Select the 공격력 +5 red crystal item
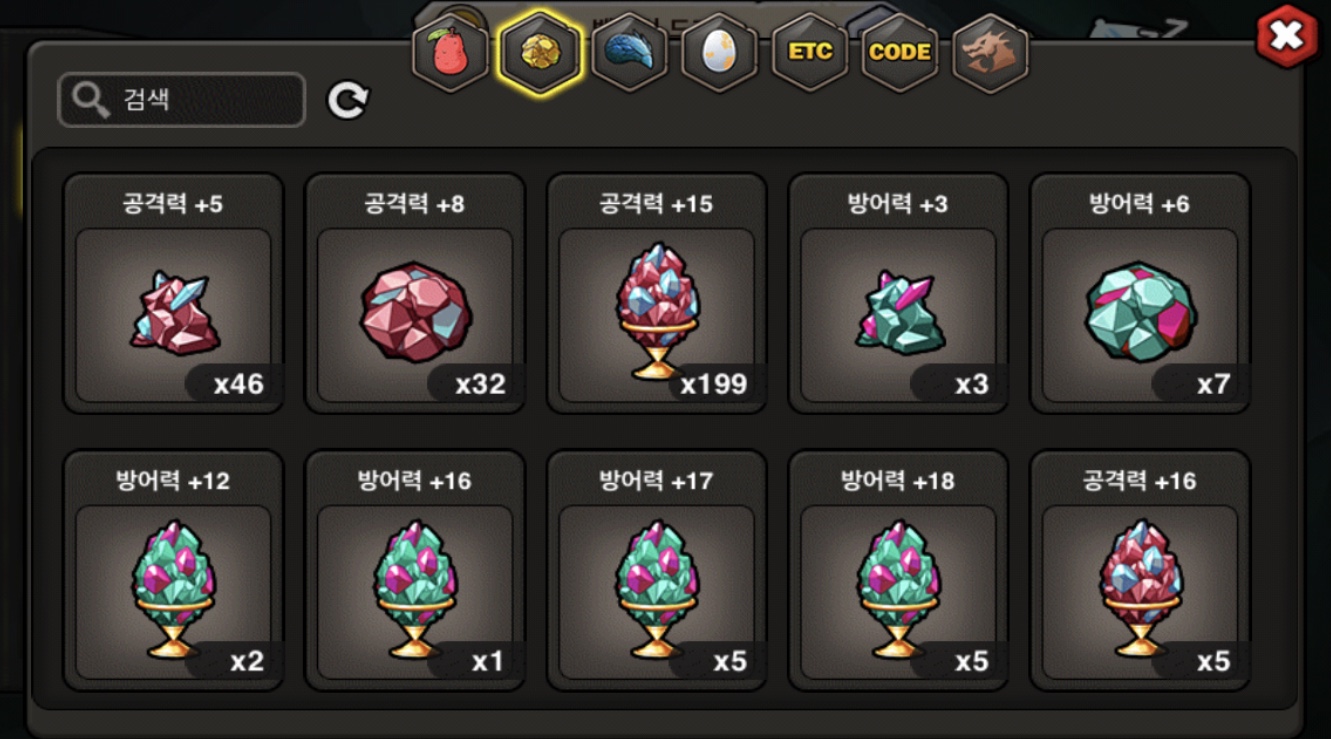Image resolution: width=1331 pixels, height=739 pixels. click(173, 293)
